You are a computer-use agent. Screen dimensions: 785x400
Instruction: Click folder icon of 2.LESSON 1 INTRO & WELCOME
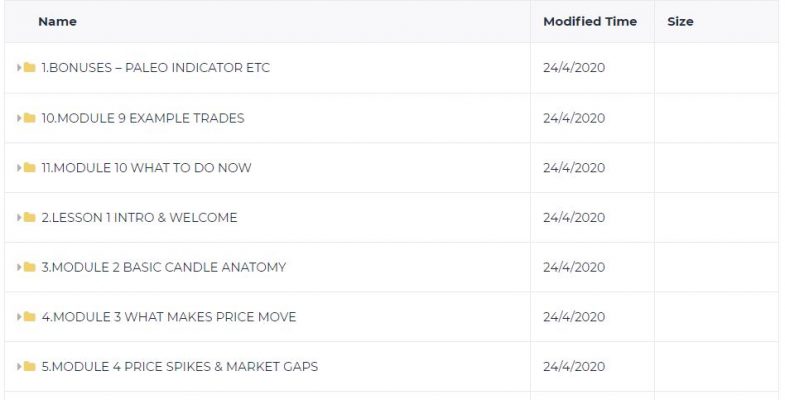[30, 217]
